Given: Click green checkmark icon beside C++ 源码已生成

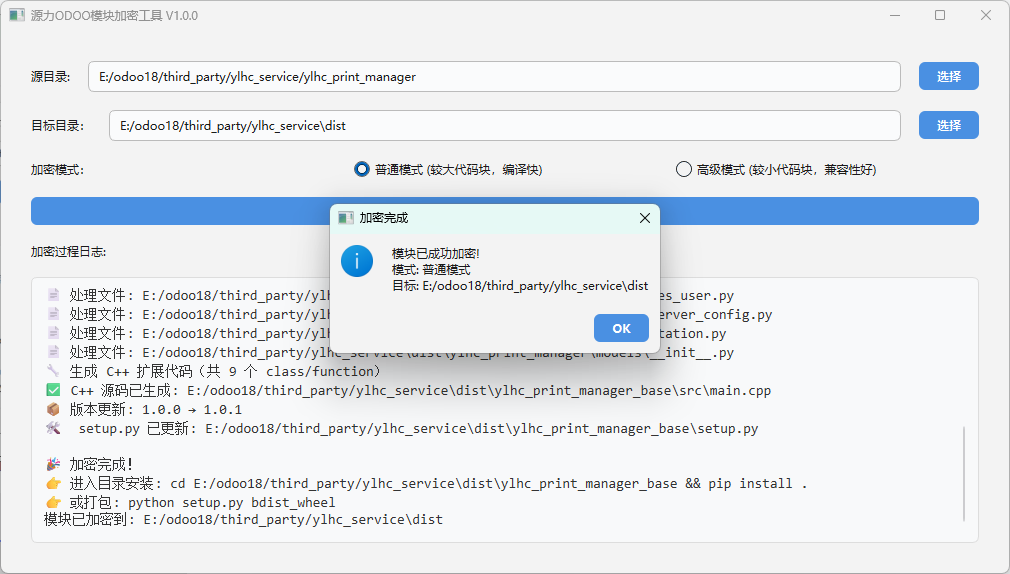Looking at the screenshot, I should click(53, 390).
